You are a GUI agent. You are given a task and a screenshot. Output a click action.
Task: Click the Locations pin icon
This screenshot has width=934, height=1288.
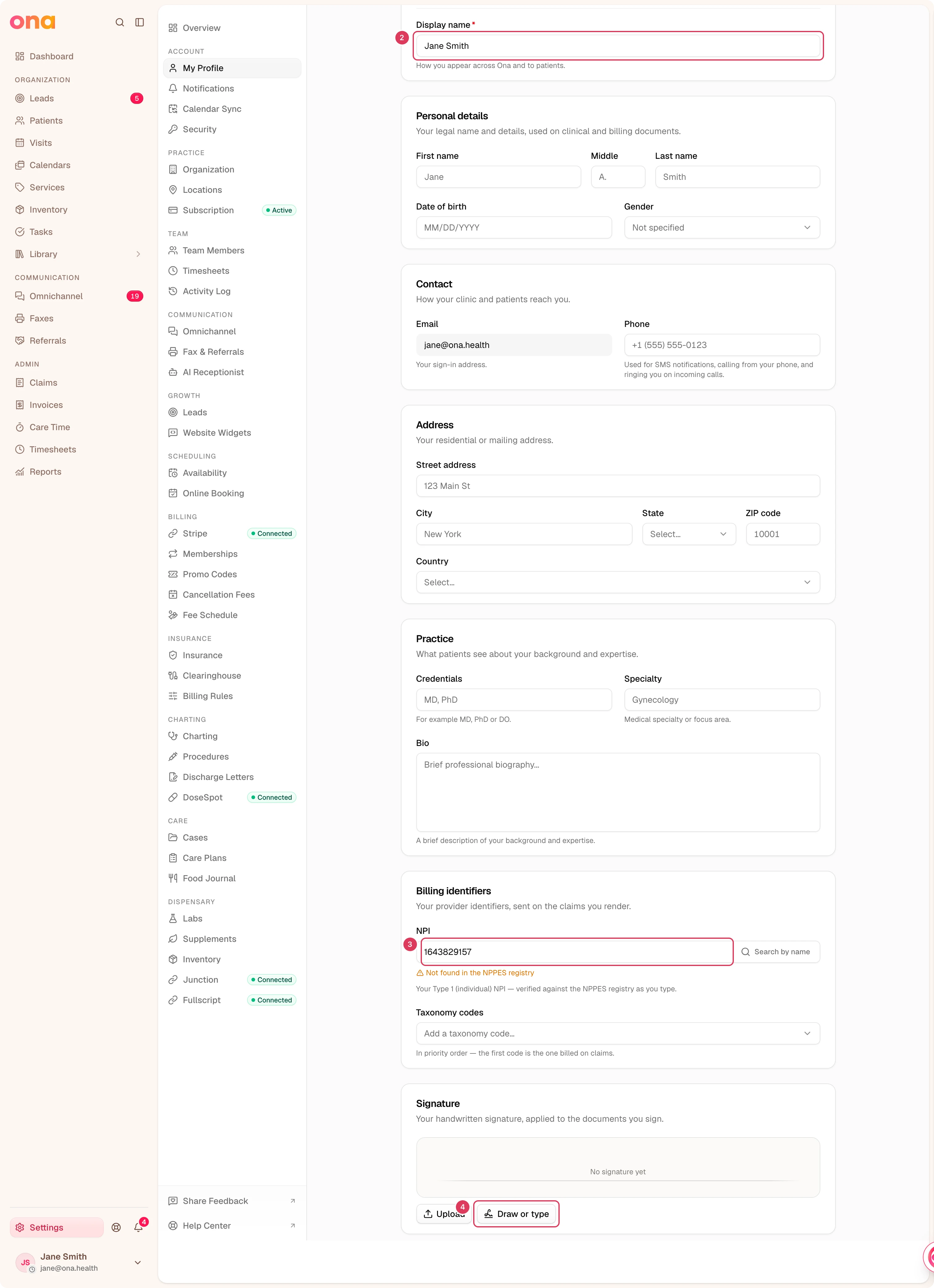[x=173, y=190]
